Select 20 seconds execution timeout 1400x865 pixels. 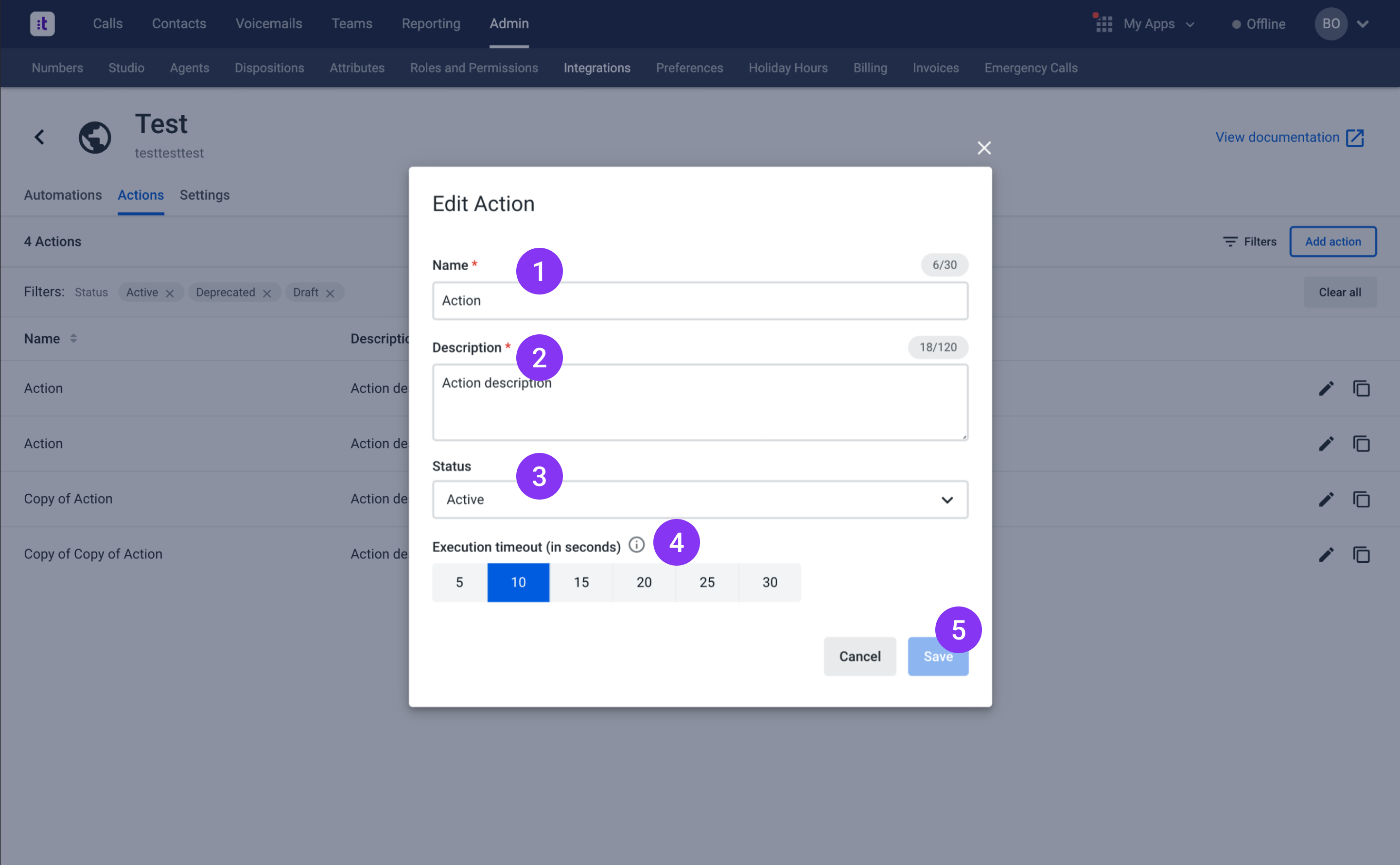(644, 582)
